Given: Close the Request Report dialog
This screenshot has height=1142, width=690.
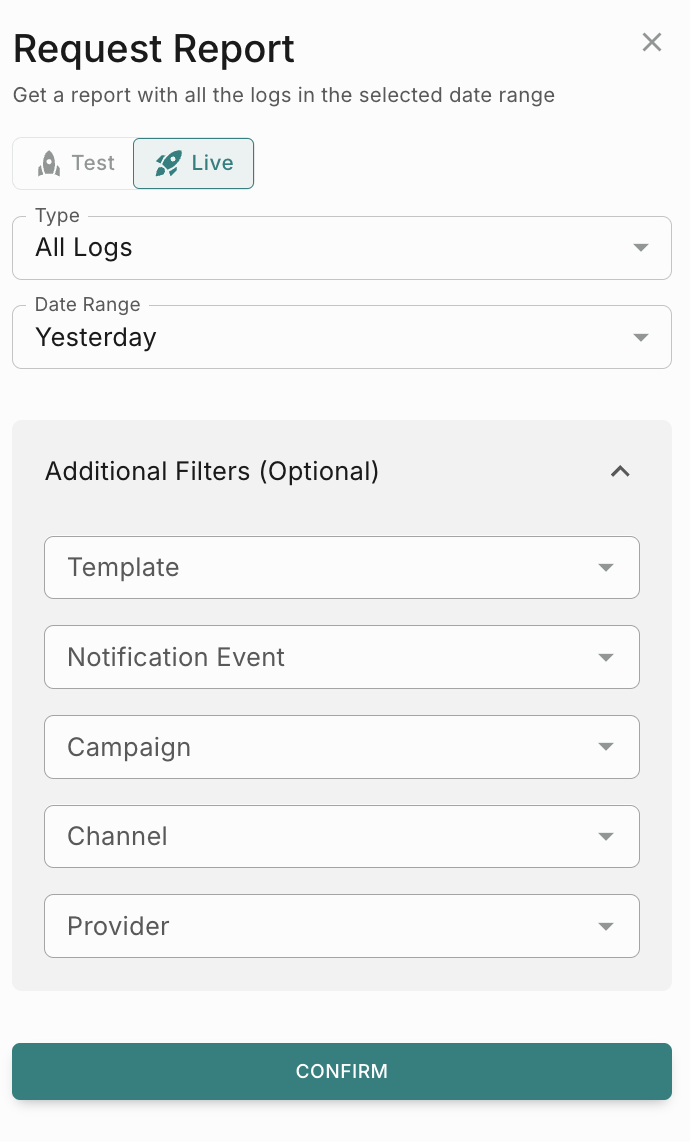Looking at the screenshot, I should point(652,42).
